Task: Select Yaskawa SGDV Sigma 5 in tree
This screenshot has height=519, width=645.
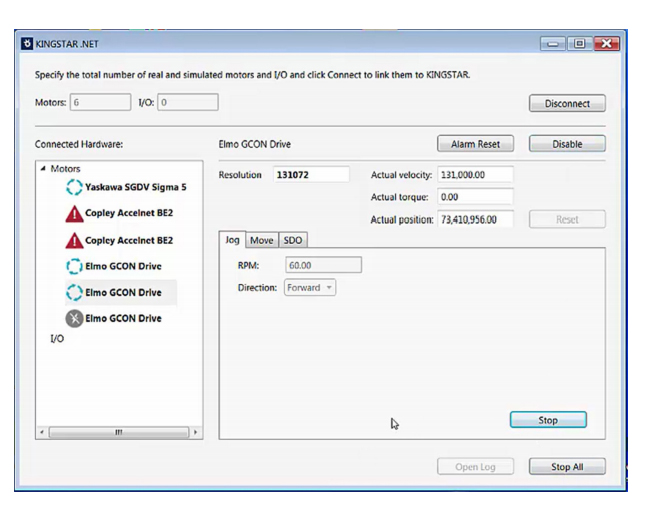Action: pos(135,187)
